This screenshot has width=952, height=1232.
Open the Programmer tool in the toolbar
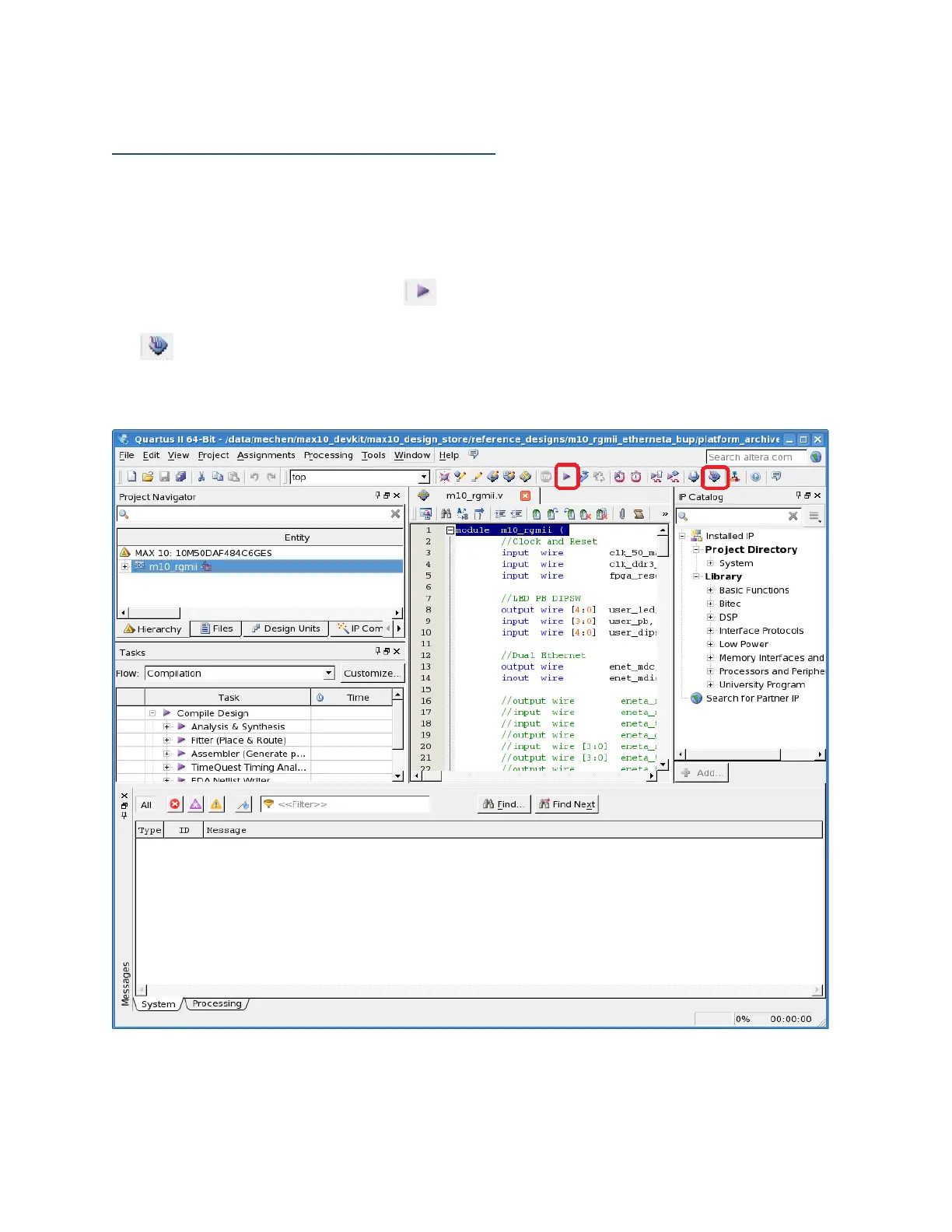pyautogui.click(x=714, y=477)
